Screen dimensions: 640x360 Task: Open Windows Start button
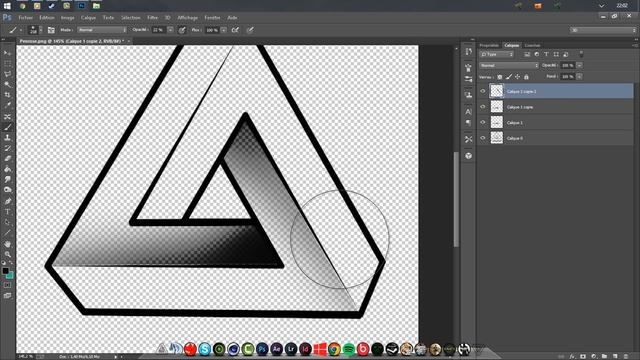coord(7,6)
